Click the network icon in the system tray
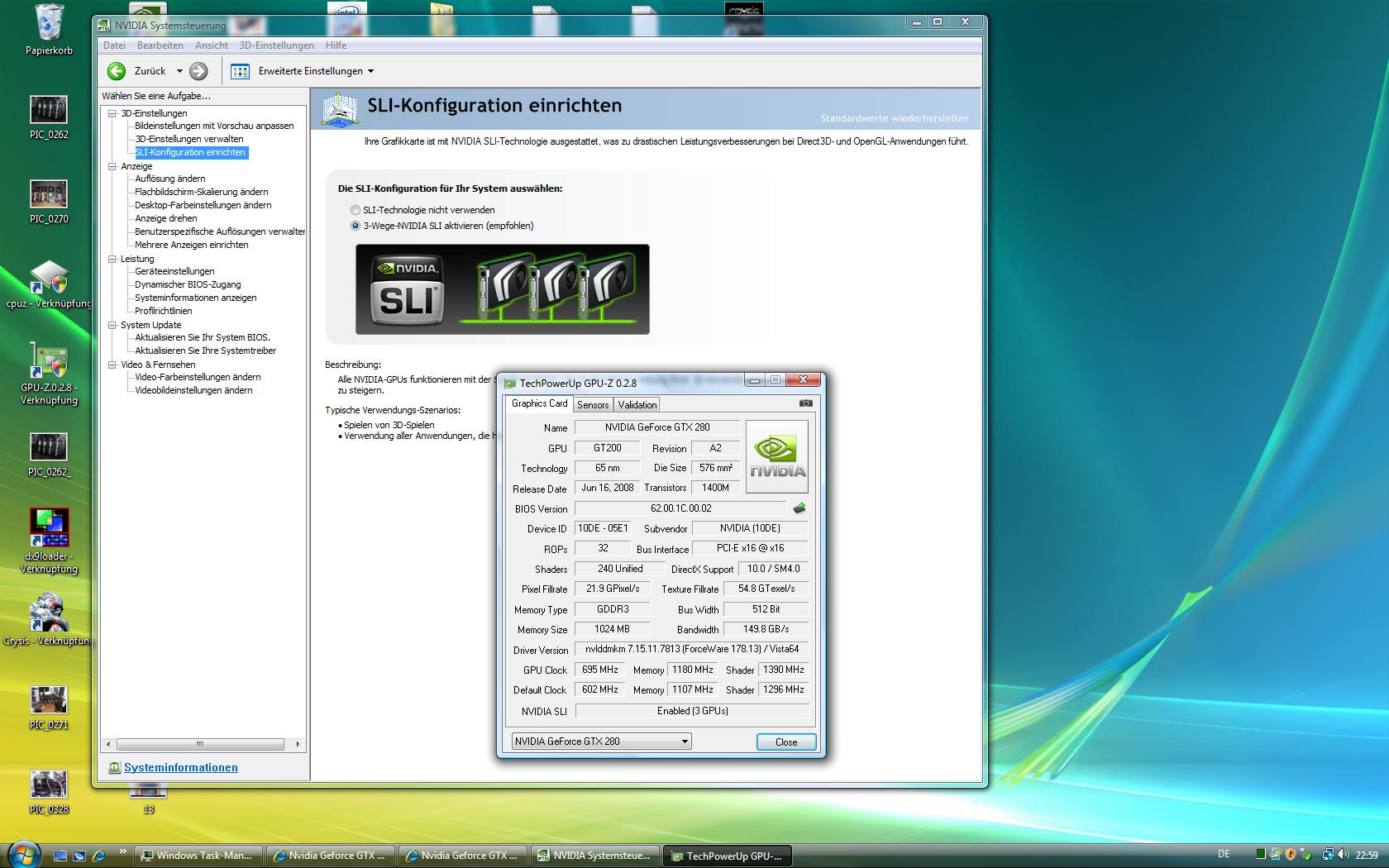The width and height of the screenshot is (1389, 868). click(x=1327, y=855)
